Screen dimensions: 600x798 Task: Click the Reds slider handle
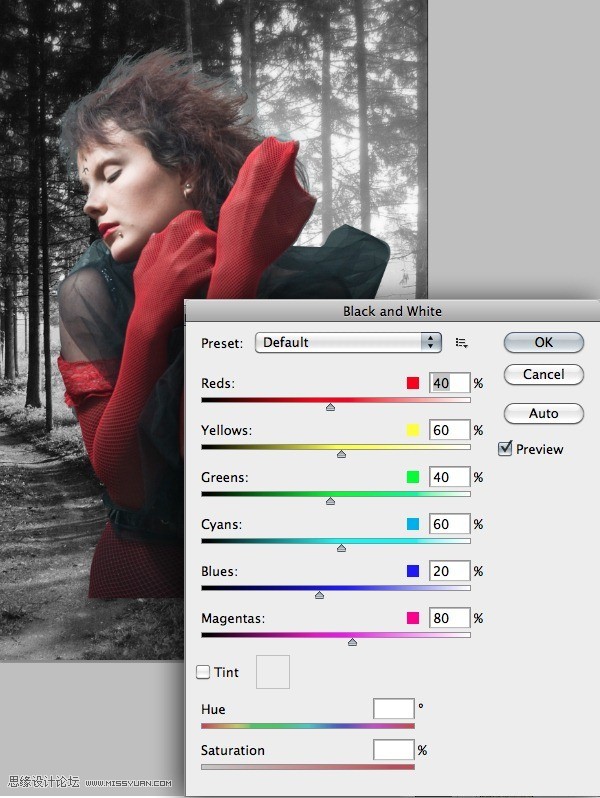[331, 406]
